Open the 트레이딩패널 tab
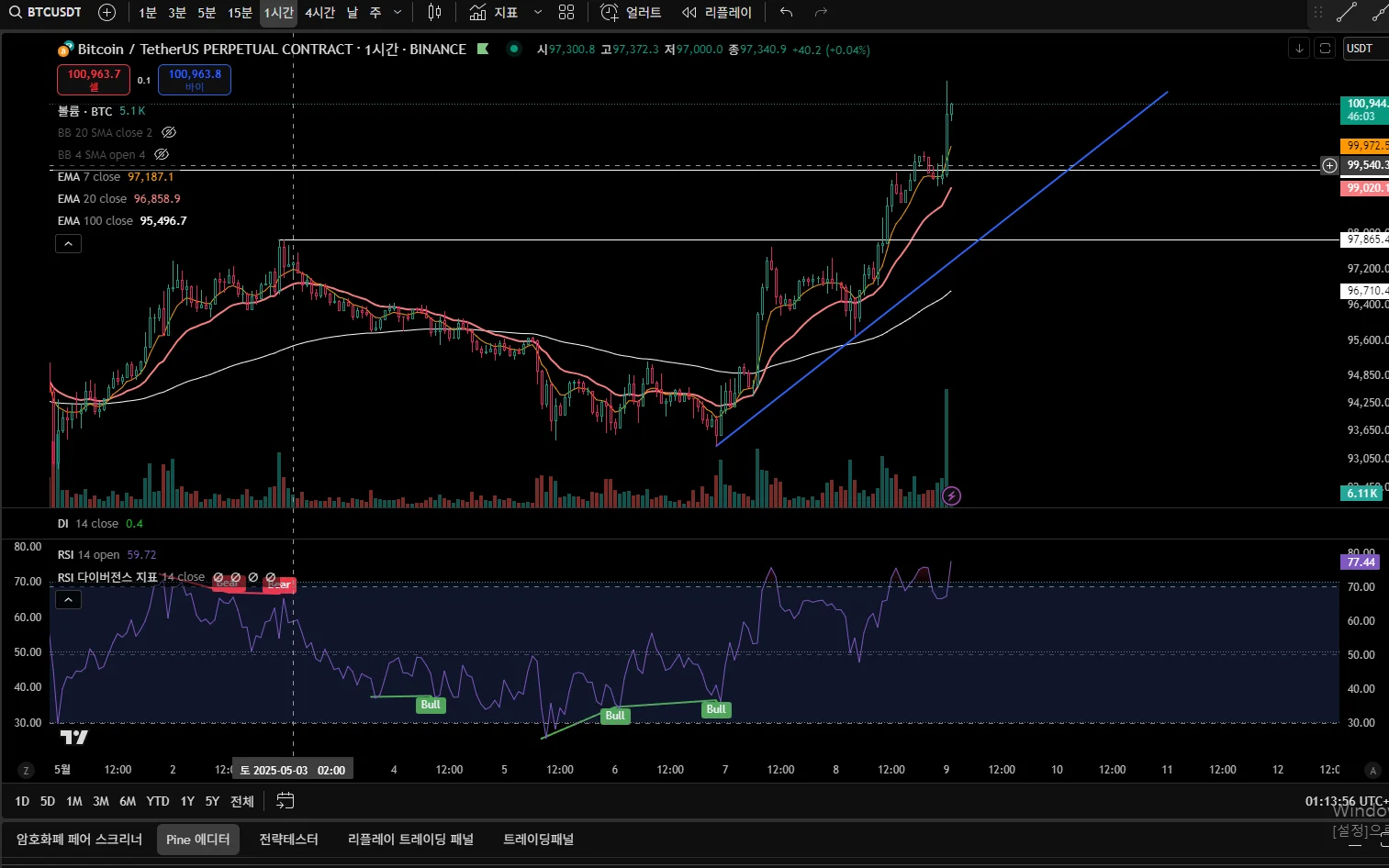This screenshot has height=868, width=1389. tap(539, 840)
